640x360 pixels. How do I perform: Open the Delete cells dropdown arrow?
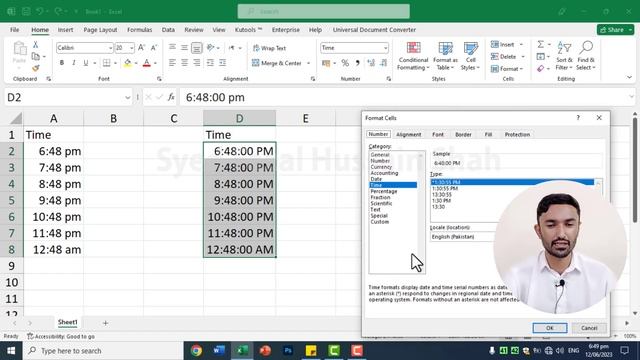click(x=523, y=57)
